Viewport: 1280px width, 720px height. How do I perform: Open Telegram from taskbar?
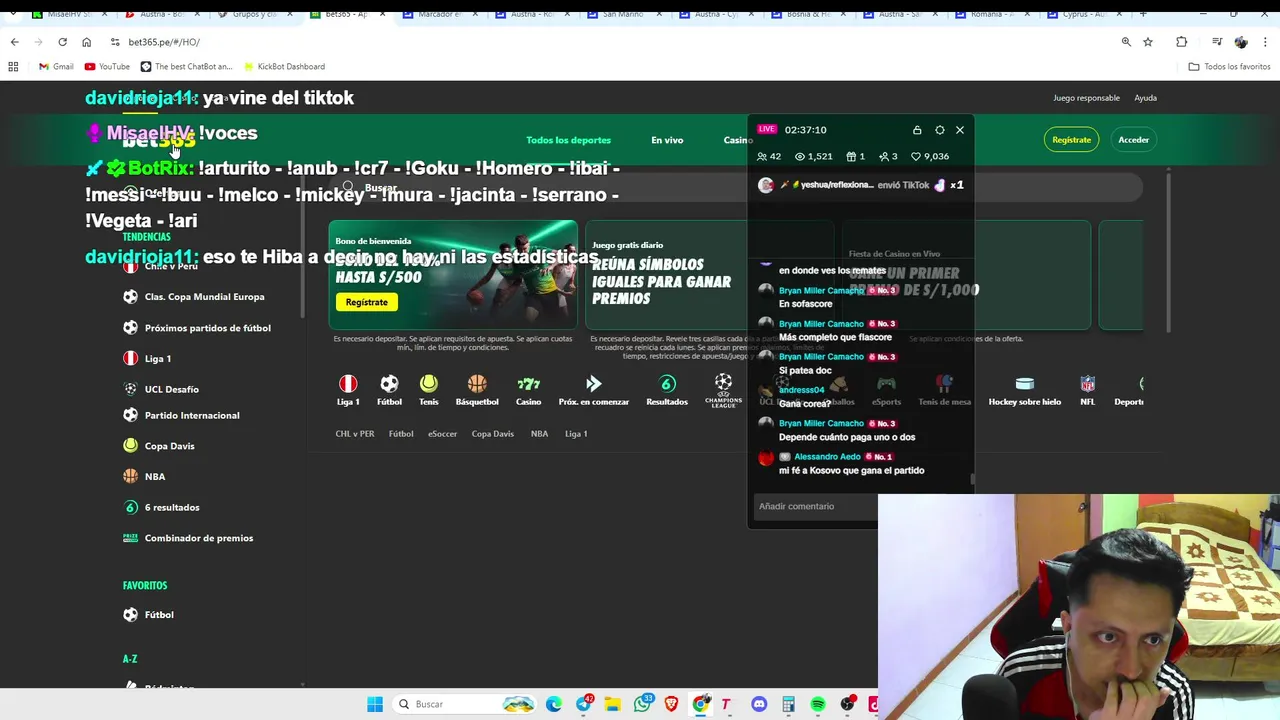click(x=583, y=704)
